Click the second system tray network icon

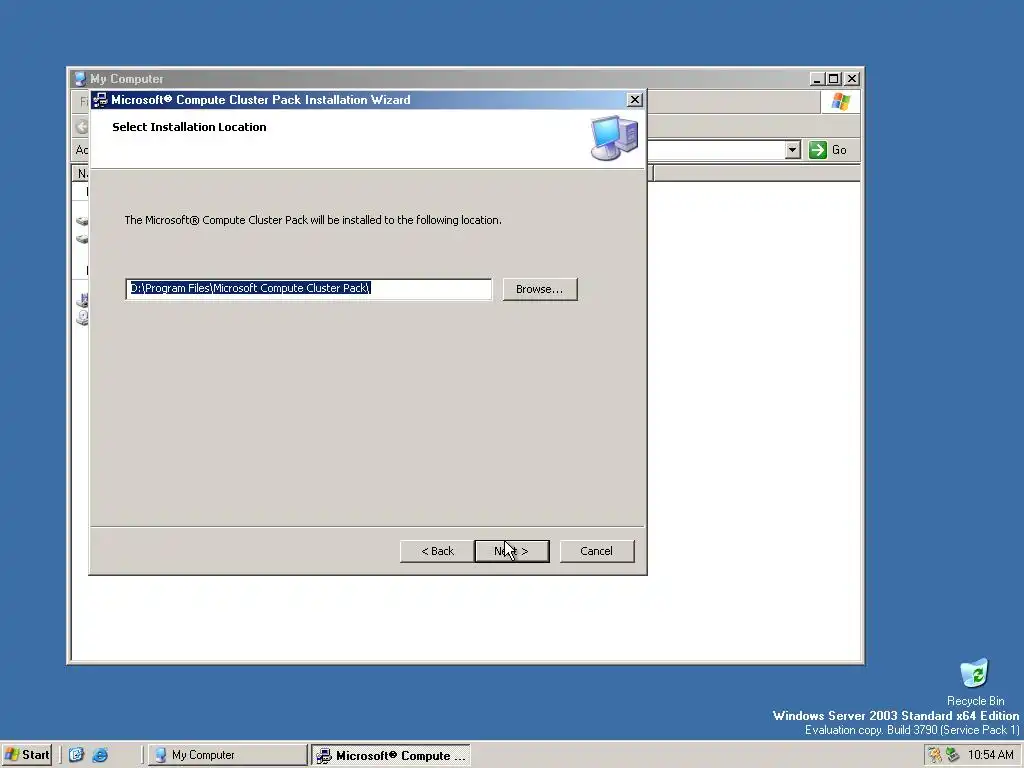(953, 755)
